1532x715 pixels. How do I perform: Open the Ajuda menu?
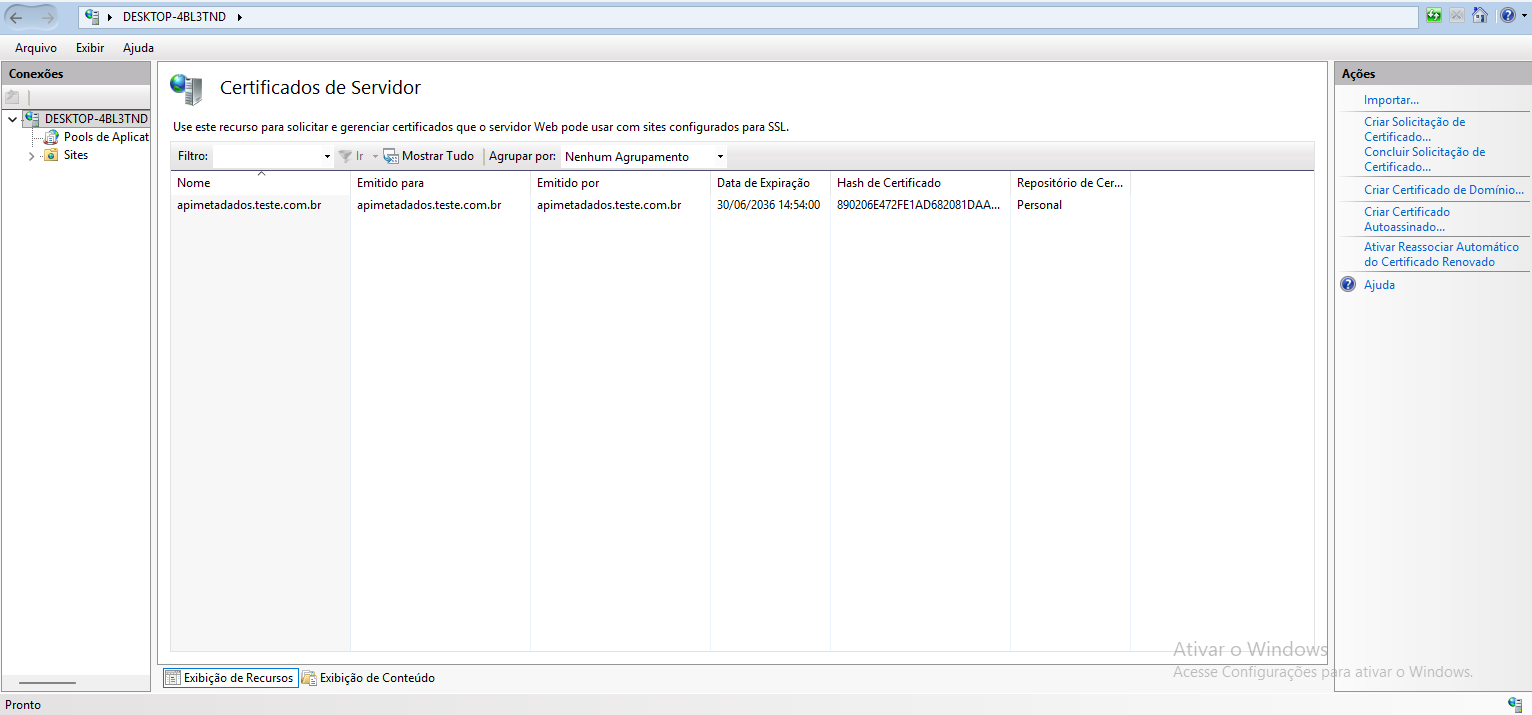[138, 48]
